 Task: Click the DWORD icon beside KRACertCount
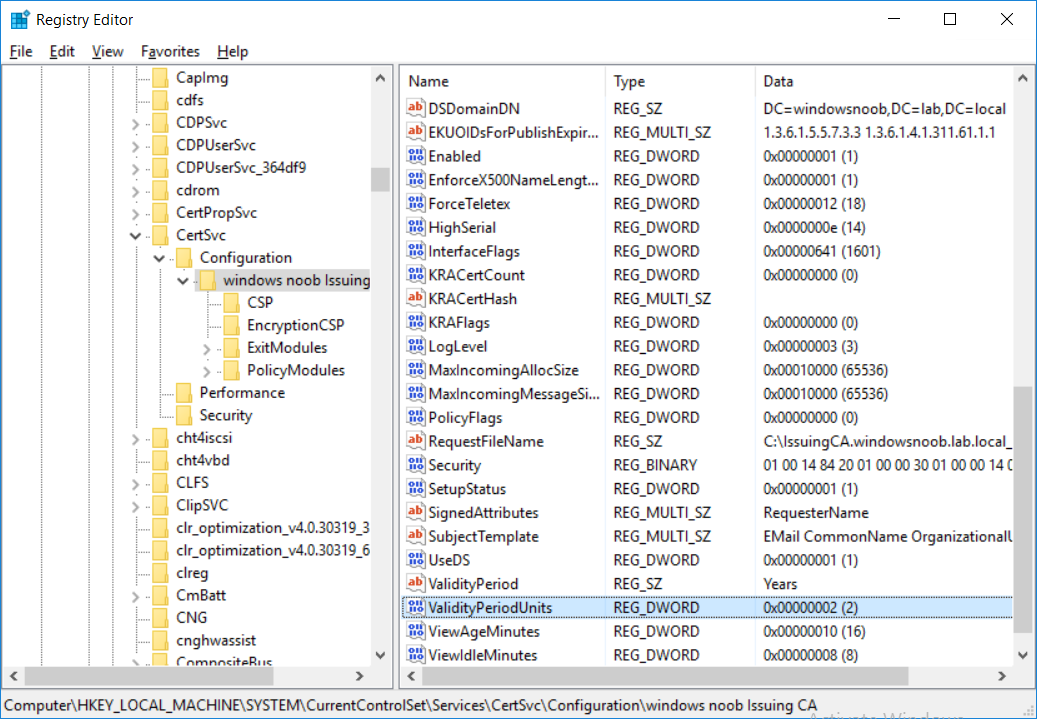415,275
